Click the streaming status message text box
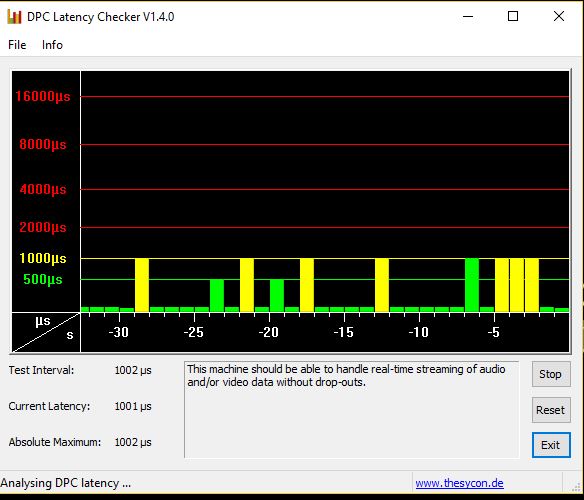The image size is (584, 500). click(x=352, y=409)
